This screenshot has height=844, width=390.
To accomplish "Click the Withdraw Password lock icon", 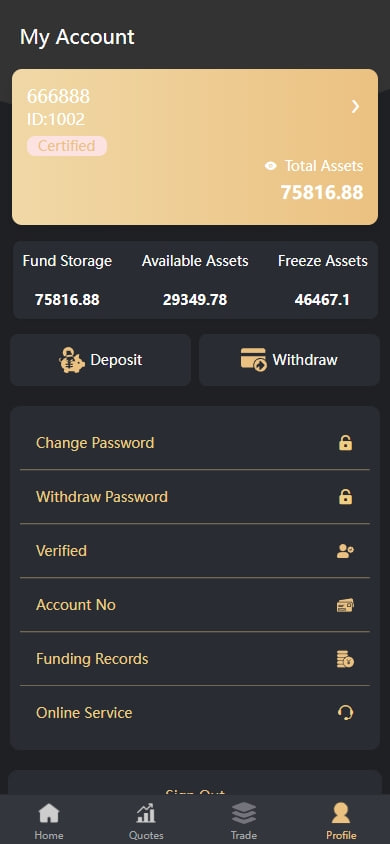I will pos(345,497).
